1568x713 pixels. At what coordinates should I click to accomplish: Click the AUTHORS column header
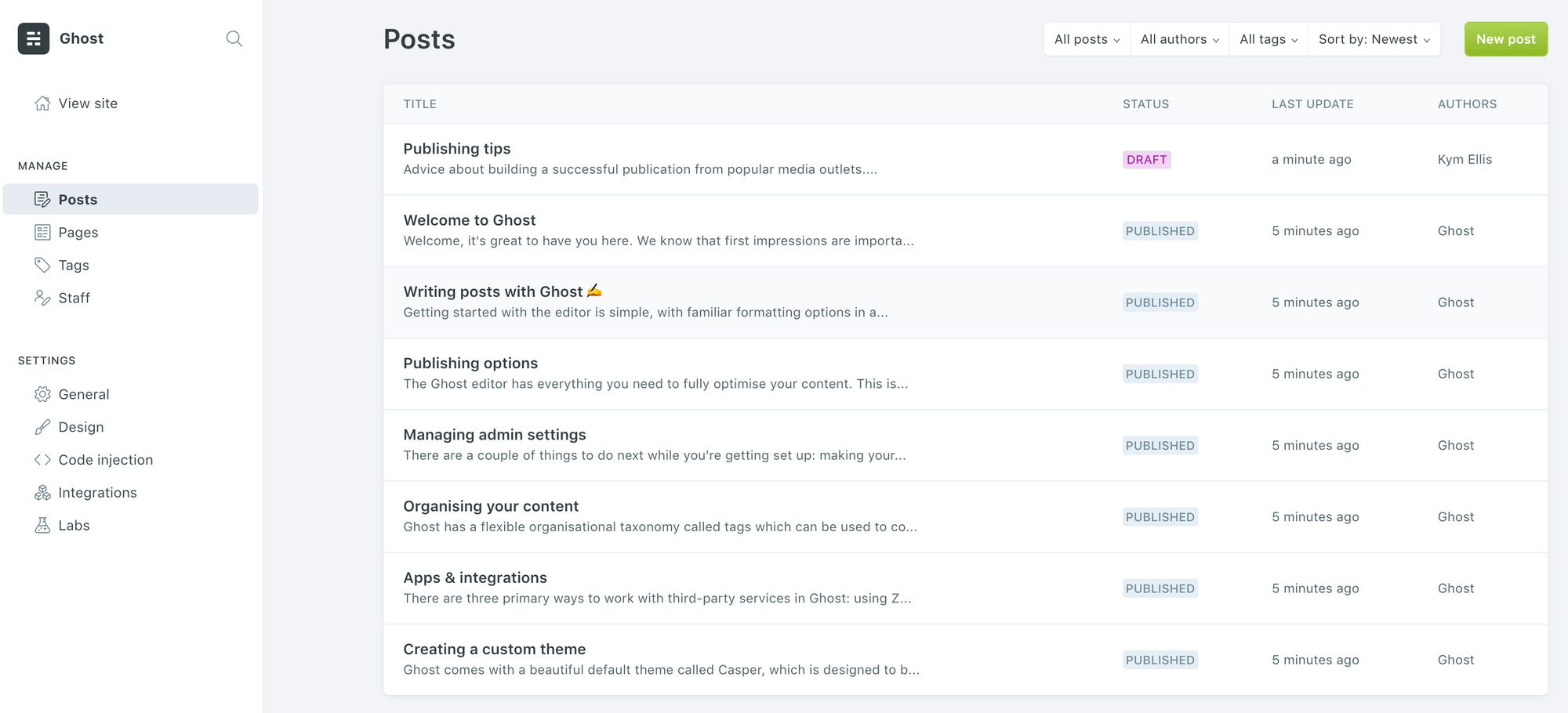coord(1467,104)
